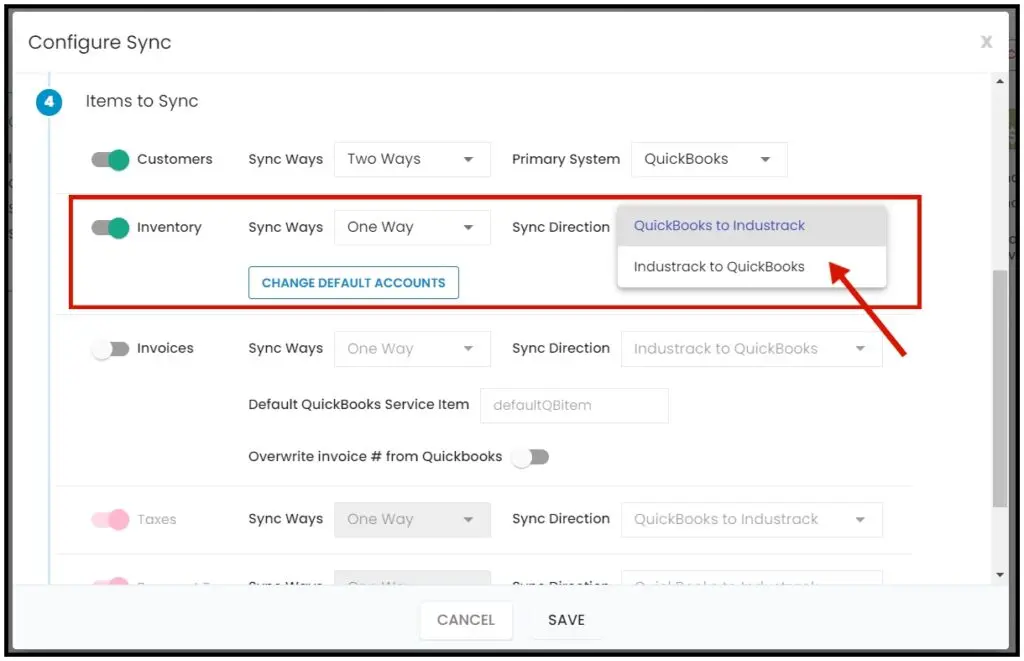
Task: Select Industrack to QuickBooks option in open list
Action: tap(752, 266)
